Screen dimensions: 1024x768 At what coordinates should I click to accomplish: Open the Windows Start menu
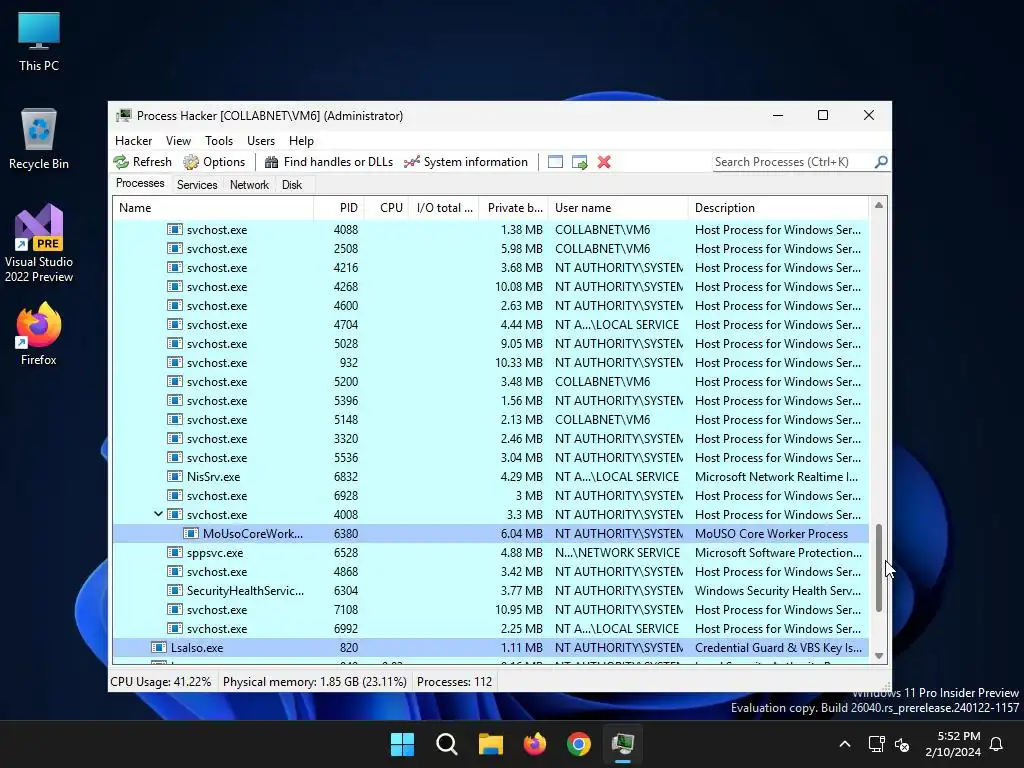pos(402,744)
